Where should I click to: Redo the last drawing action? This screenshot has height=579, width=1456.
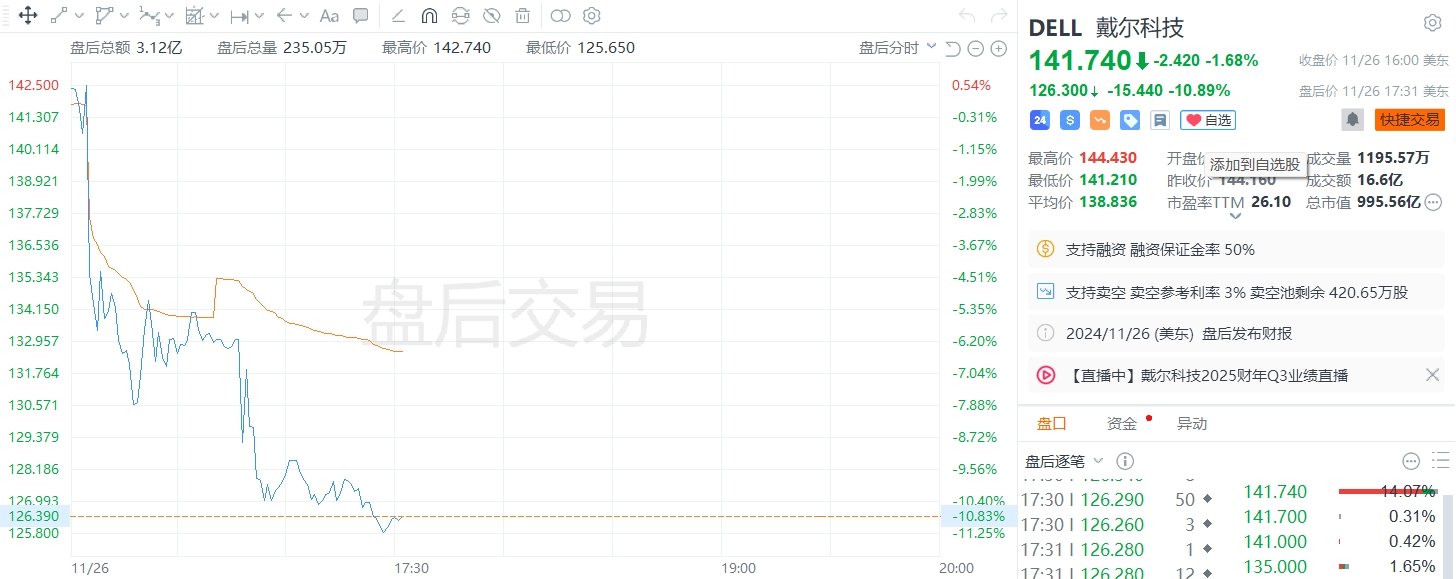point(998,16)
